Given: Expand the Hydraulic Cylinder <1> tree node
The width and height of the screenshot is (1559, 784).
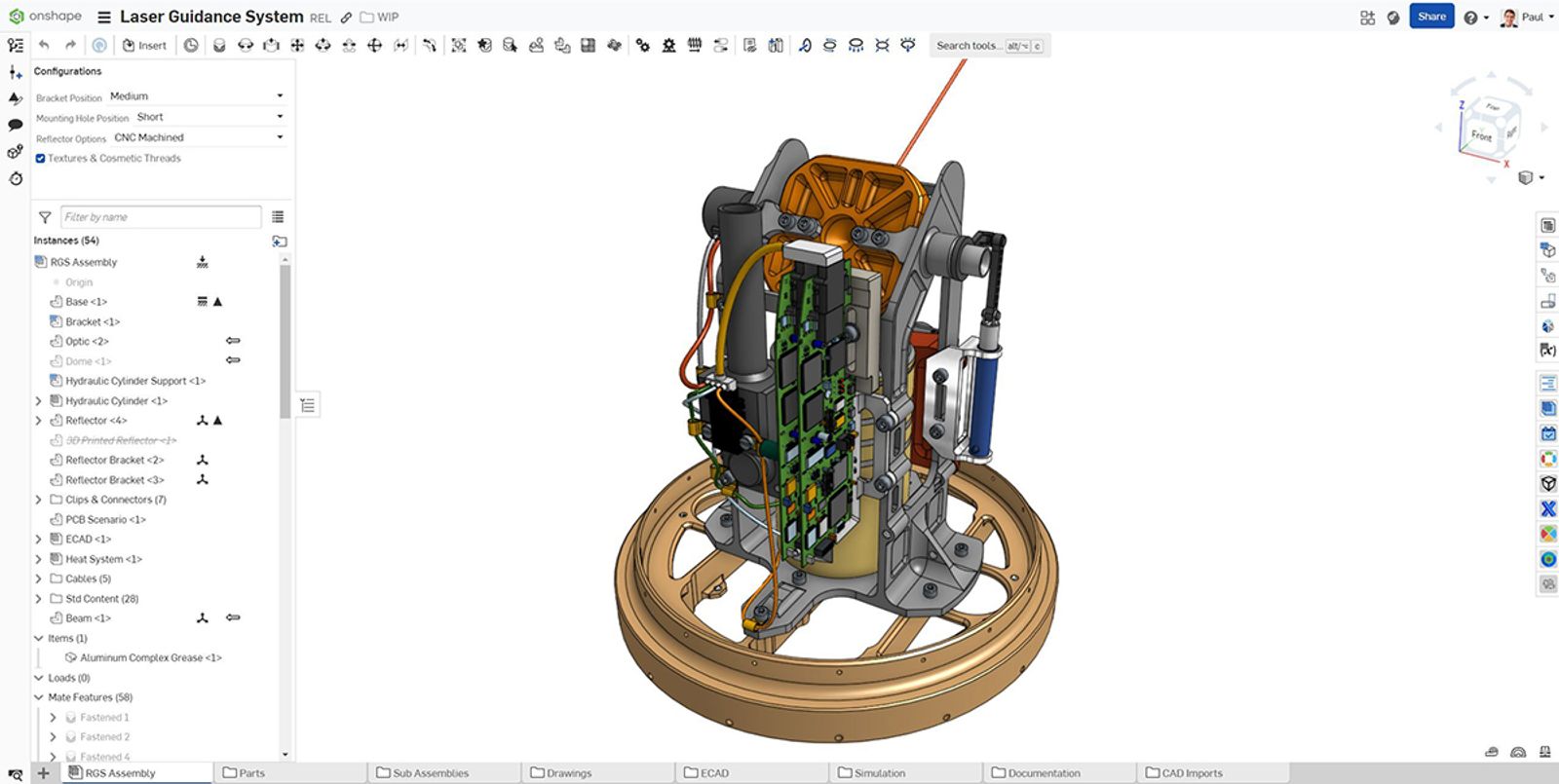Looking at the screenshot, I should (x=39, y=401).
